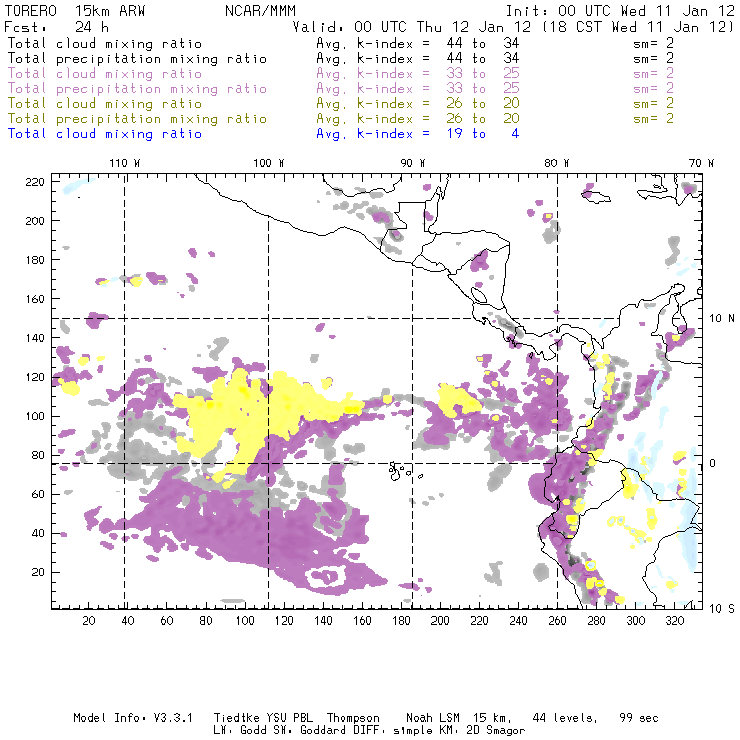740x740 pixels.
Task: Select the "Fcst: 24 h" forecast label
Action: pos(56,27)
